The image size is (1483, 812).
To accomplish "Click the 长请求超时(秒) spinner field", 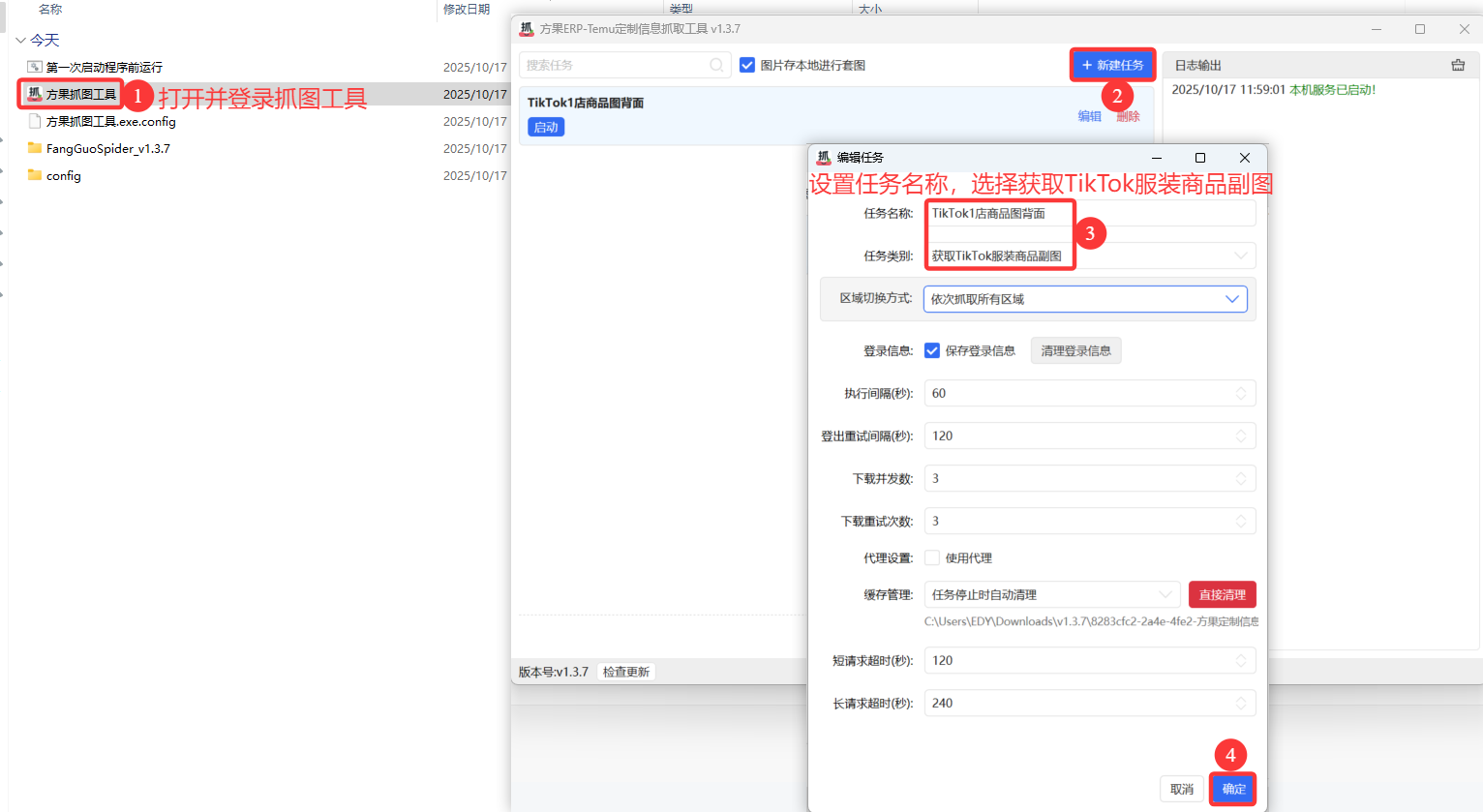I will point(1090,703).
